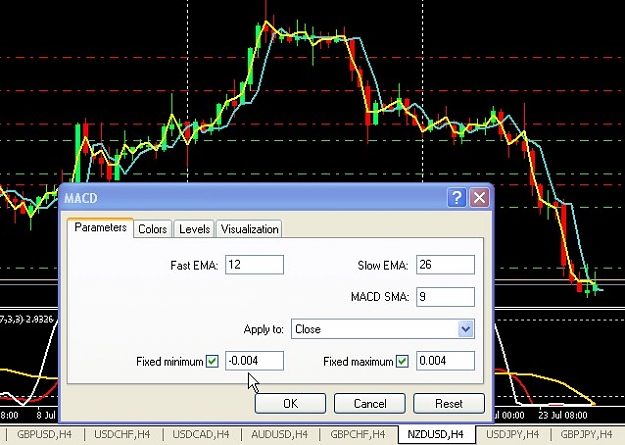Switch to GBPCHF,H4 chart tab
This screenshot has height=445, width=625.
pyautogui.click(x=358, y=434)
